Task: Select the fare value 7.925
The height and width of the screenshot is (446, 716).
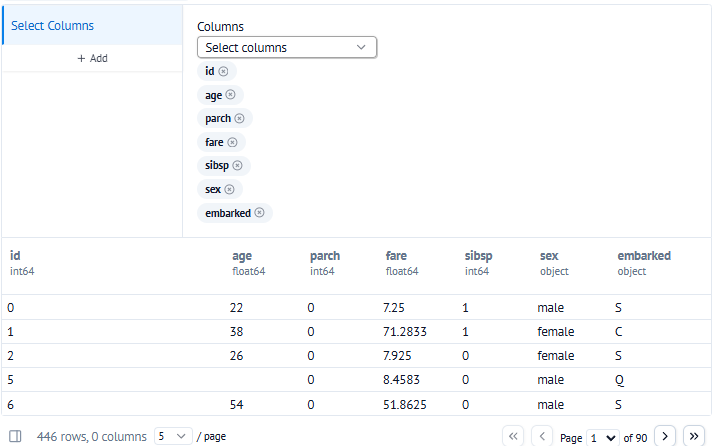Action: (397, 356)
